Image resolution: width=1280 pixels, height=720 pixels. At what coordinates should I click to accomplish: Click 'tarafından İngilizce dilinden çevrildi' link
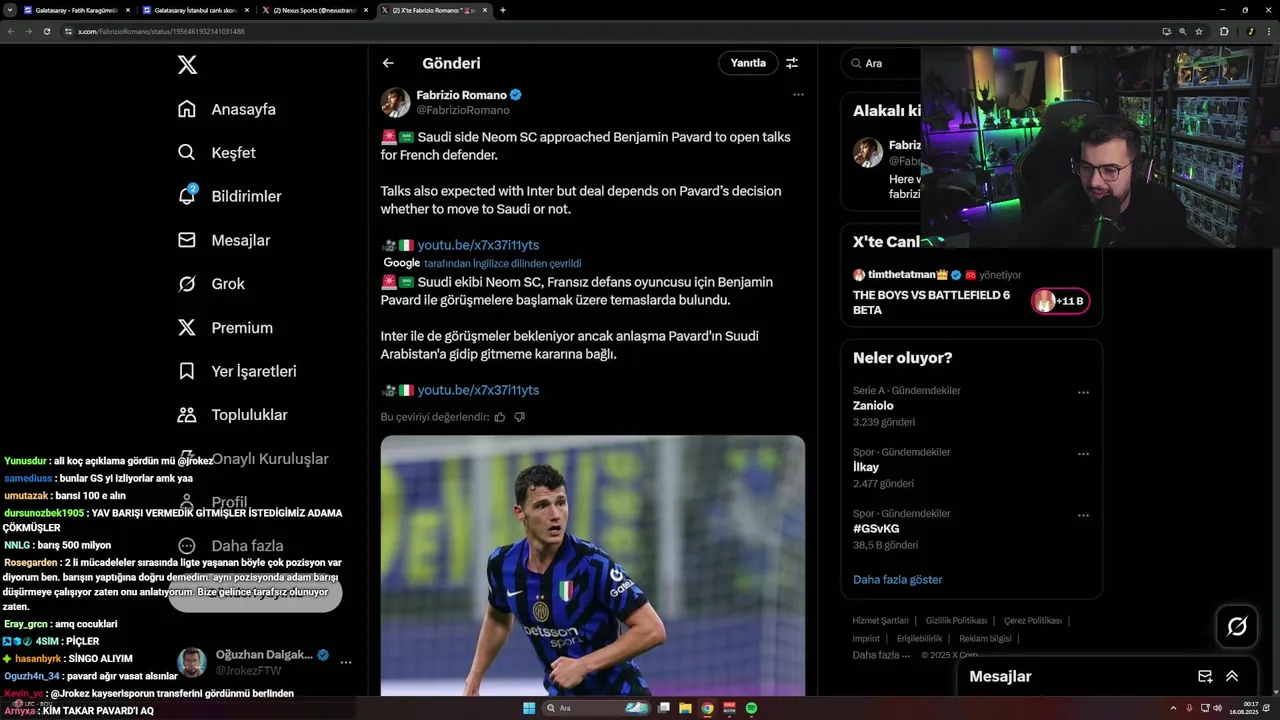click(502, 264)
